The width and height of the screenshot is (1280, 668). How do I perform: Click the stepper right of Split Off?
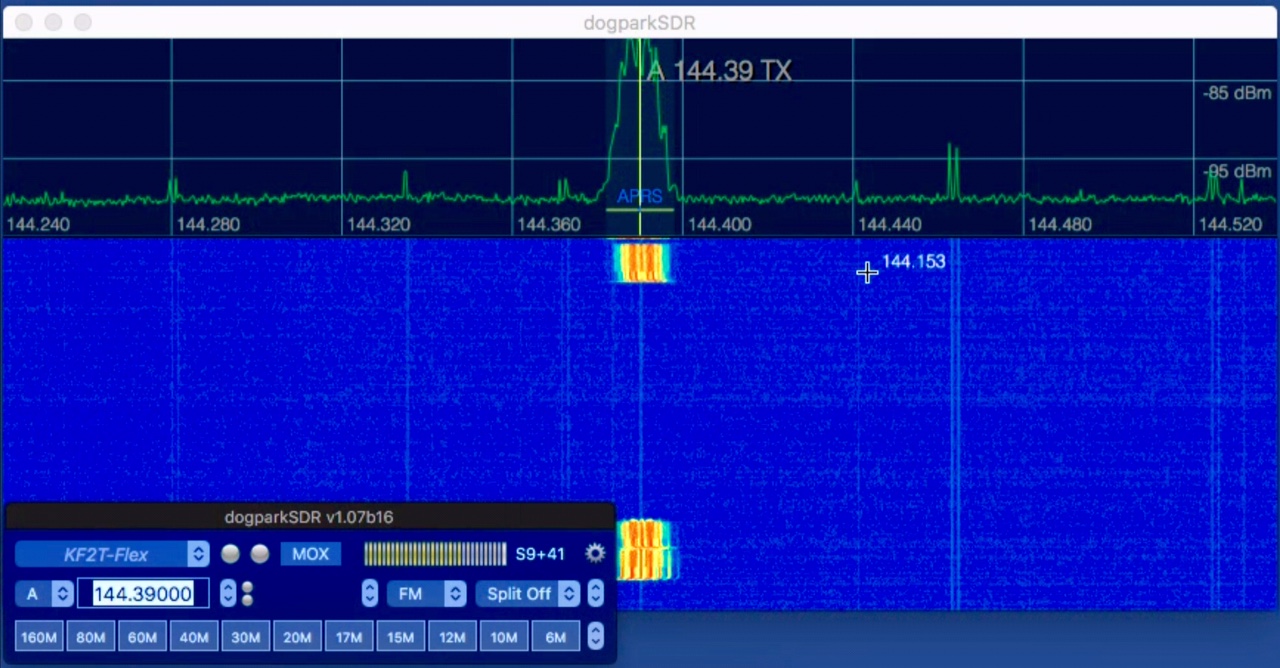coord(595,593)
